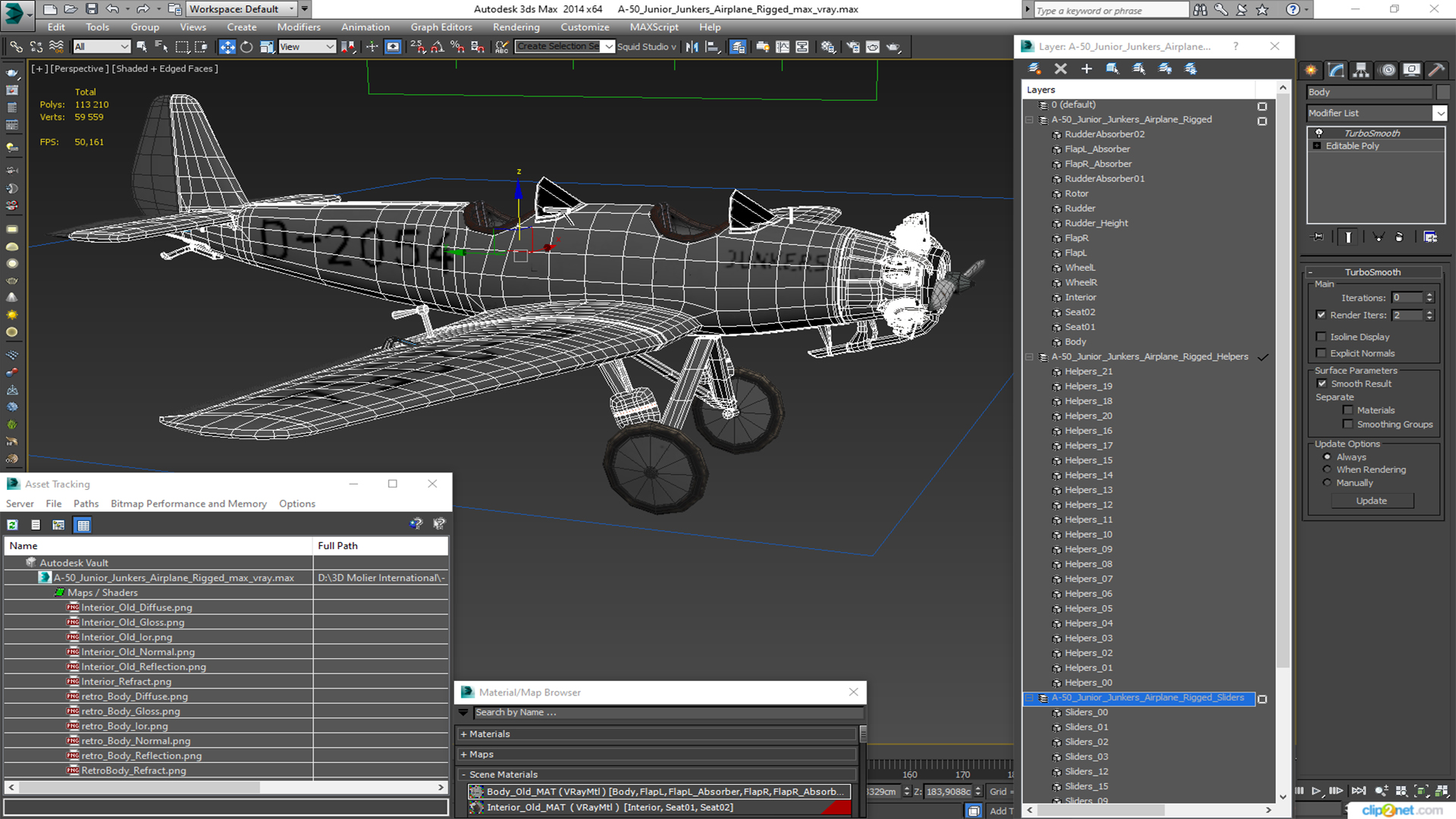Open the Hierarchy command panel tab
Image resolution: width=1456 pixels, height=819 pixels.
pos(1361,70)
